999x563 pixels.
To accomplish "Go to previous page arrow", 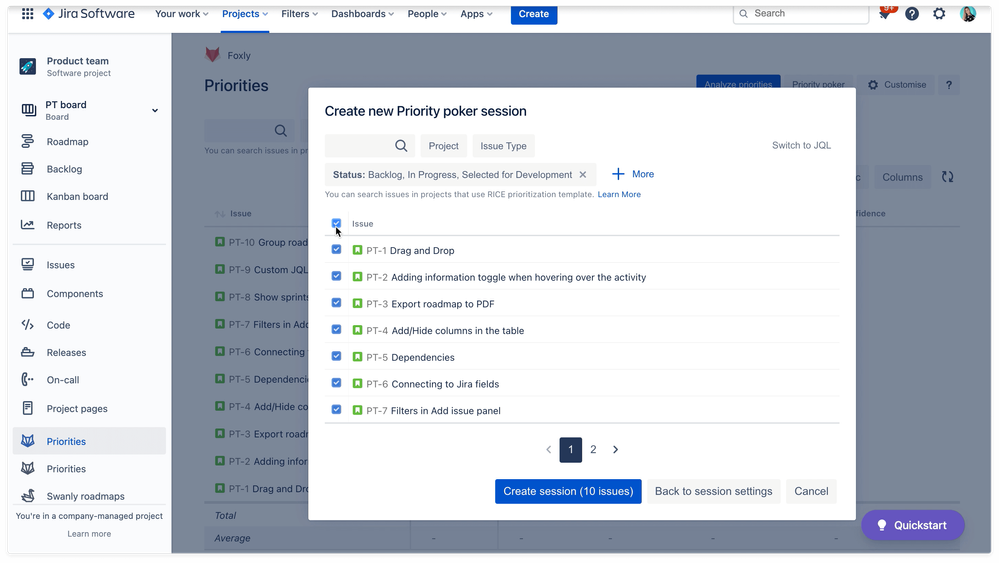I will (549, 450).
